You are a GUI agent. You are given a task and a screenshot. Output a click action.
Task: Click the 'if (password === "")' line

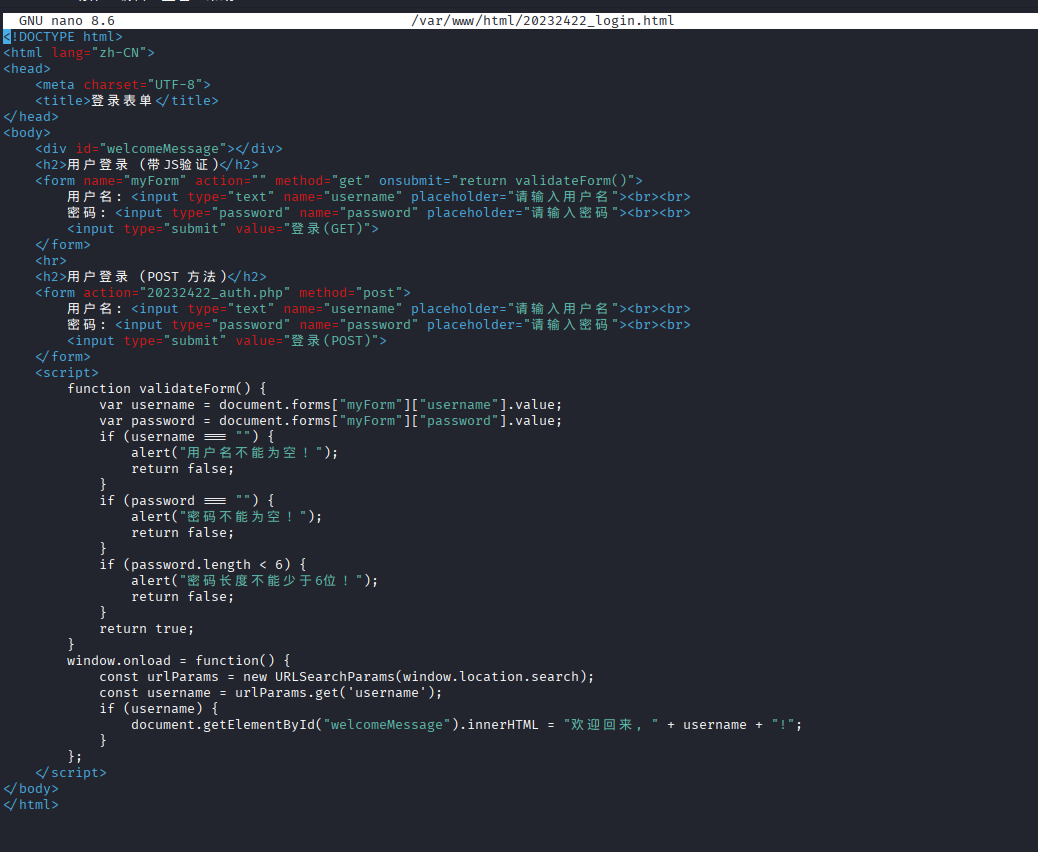pos(187,500)
